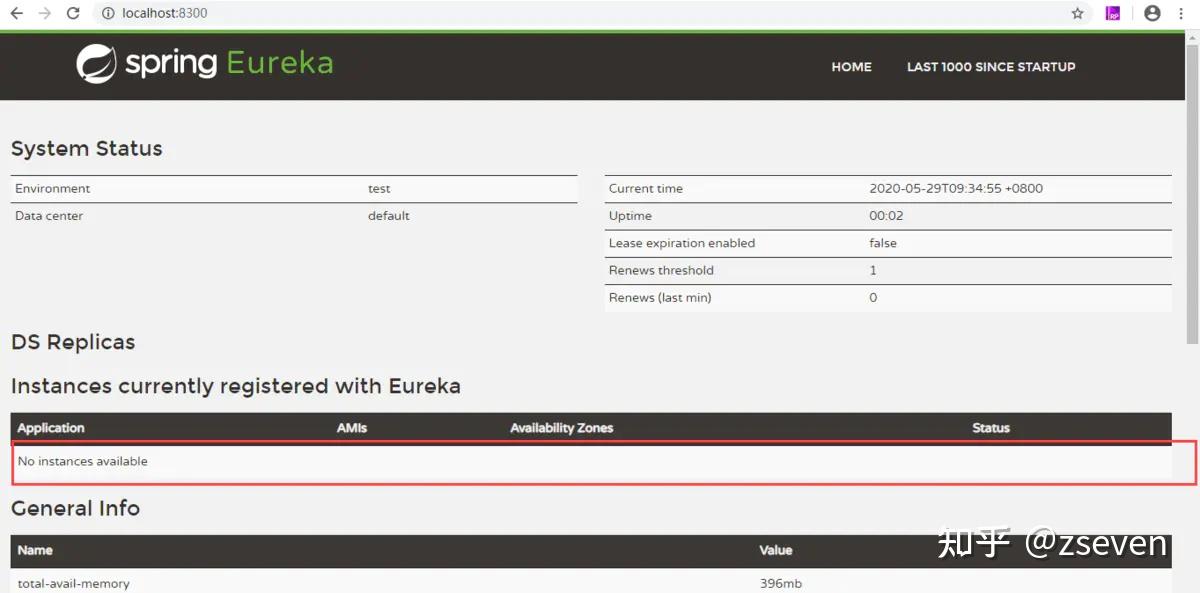1200x593 pixels.
Task: Click the Application column header
Action: click(x=51, y=428)
